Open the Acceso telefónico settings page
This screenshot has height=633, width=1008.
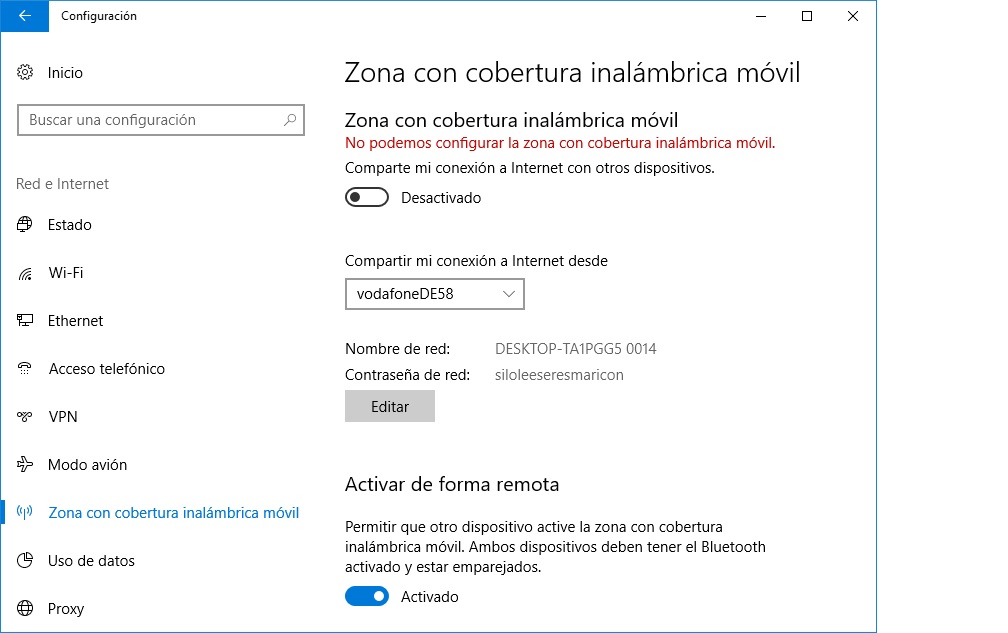[106, 369]
